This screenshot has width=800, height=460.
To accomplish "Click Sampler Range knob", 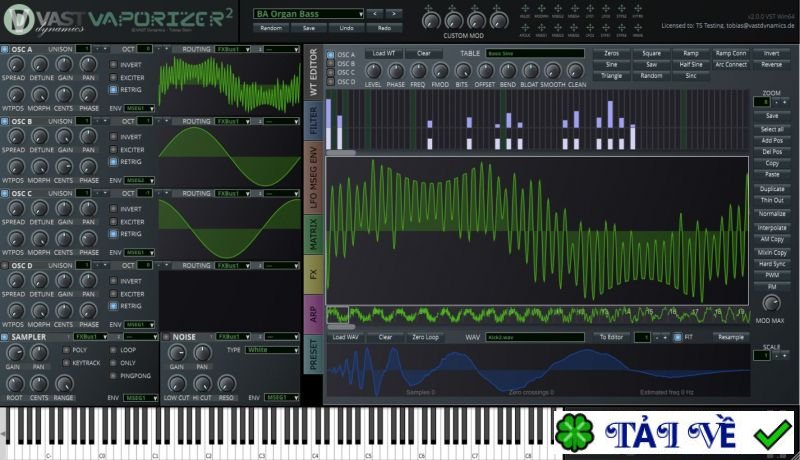I will point(64,384).
